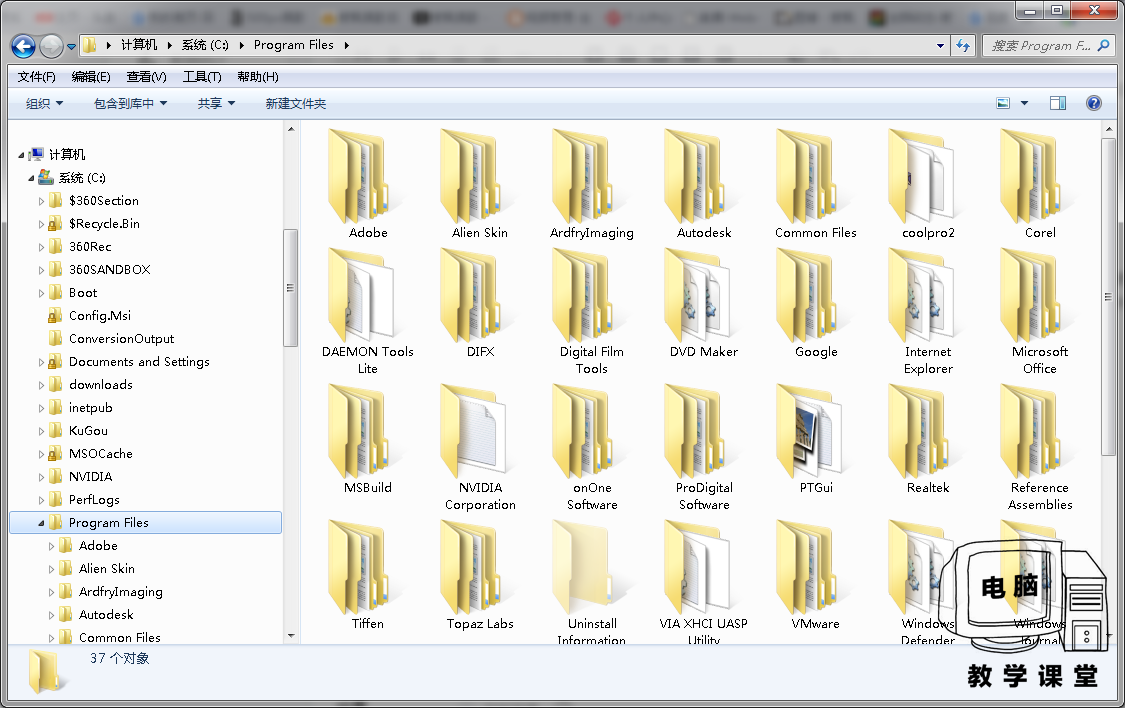Select the ArdfryImaging folder icon in file pane
This screenshot has height=708, width=1125.
pyautogui.click(x=583, y=176)
